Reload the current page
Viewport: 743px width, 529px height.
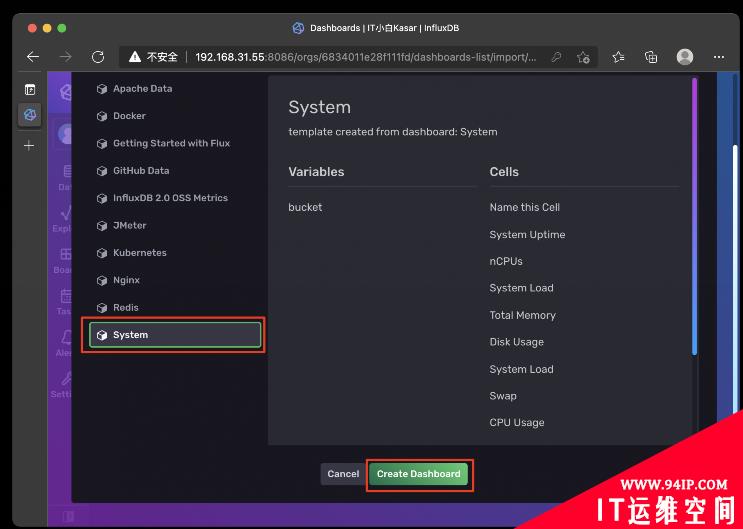click(x=98, y=57)
